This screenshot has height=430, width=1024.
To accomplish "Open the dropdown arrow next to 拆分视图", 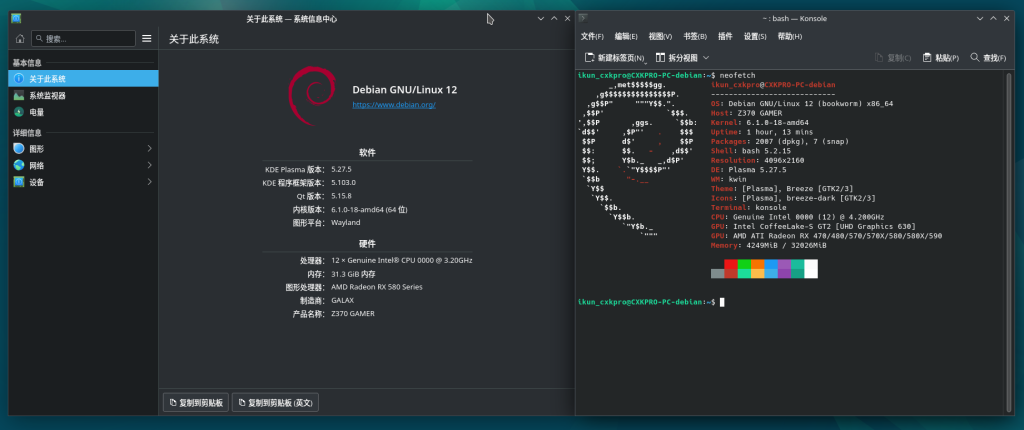I will tap(706, 58).
